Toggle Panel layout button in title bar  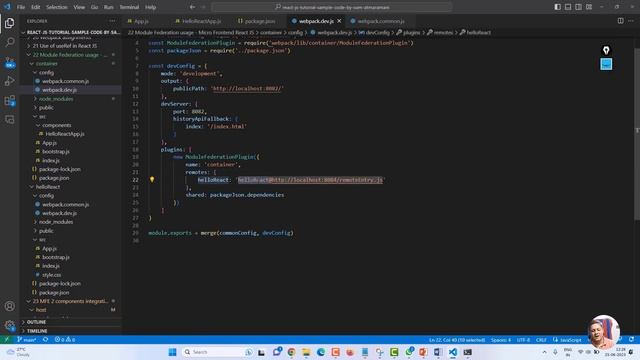point(568,7)
